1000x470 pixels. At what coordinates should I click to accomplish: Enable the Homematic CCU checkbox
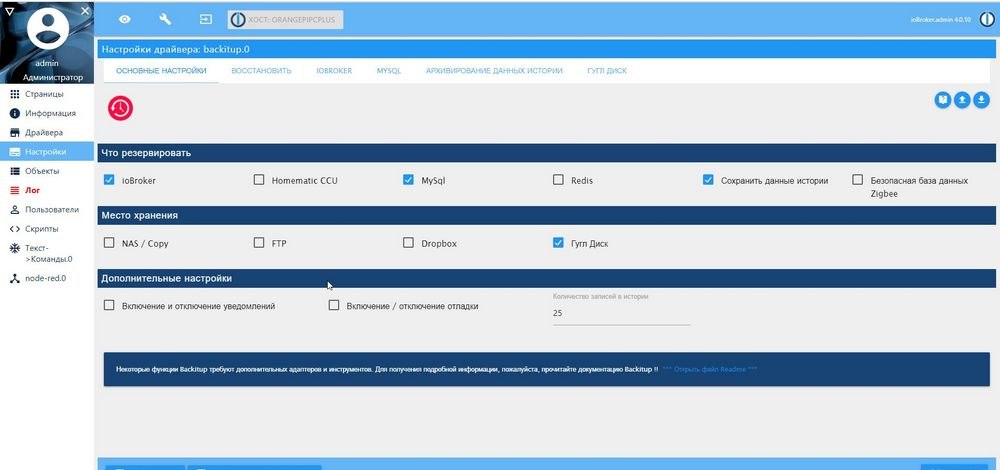[x=258, y=180]
